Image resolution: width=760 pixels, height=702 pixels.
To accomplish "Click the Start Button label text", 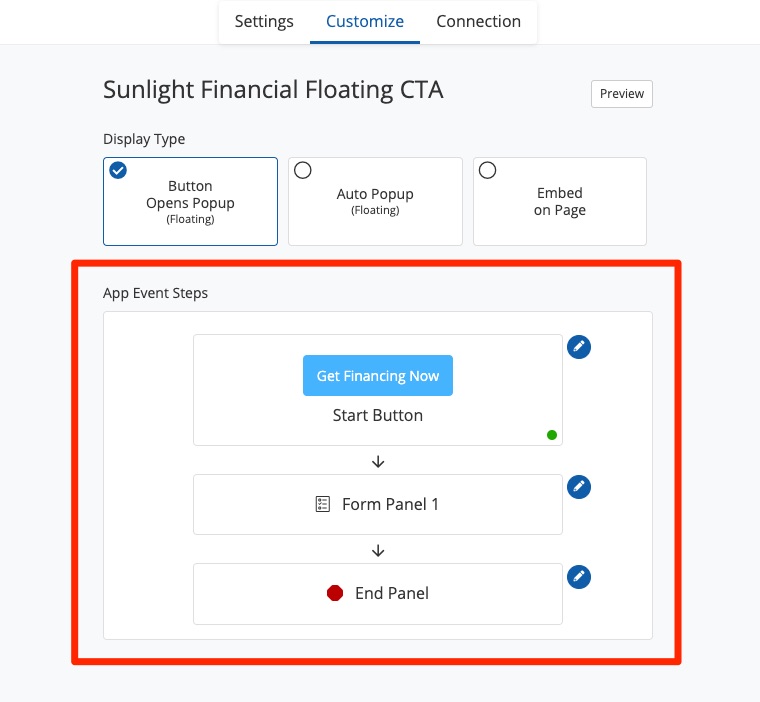I will tap(378, 415).
